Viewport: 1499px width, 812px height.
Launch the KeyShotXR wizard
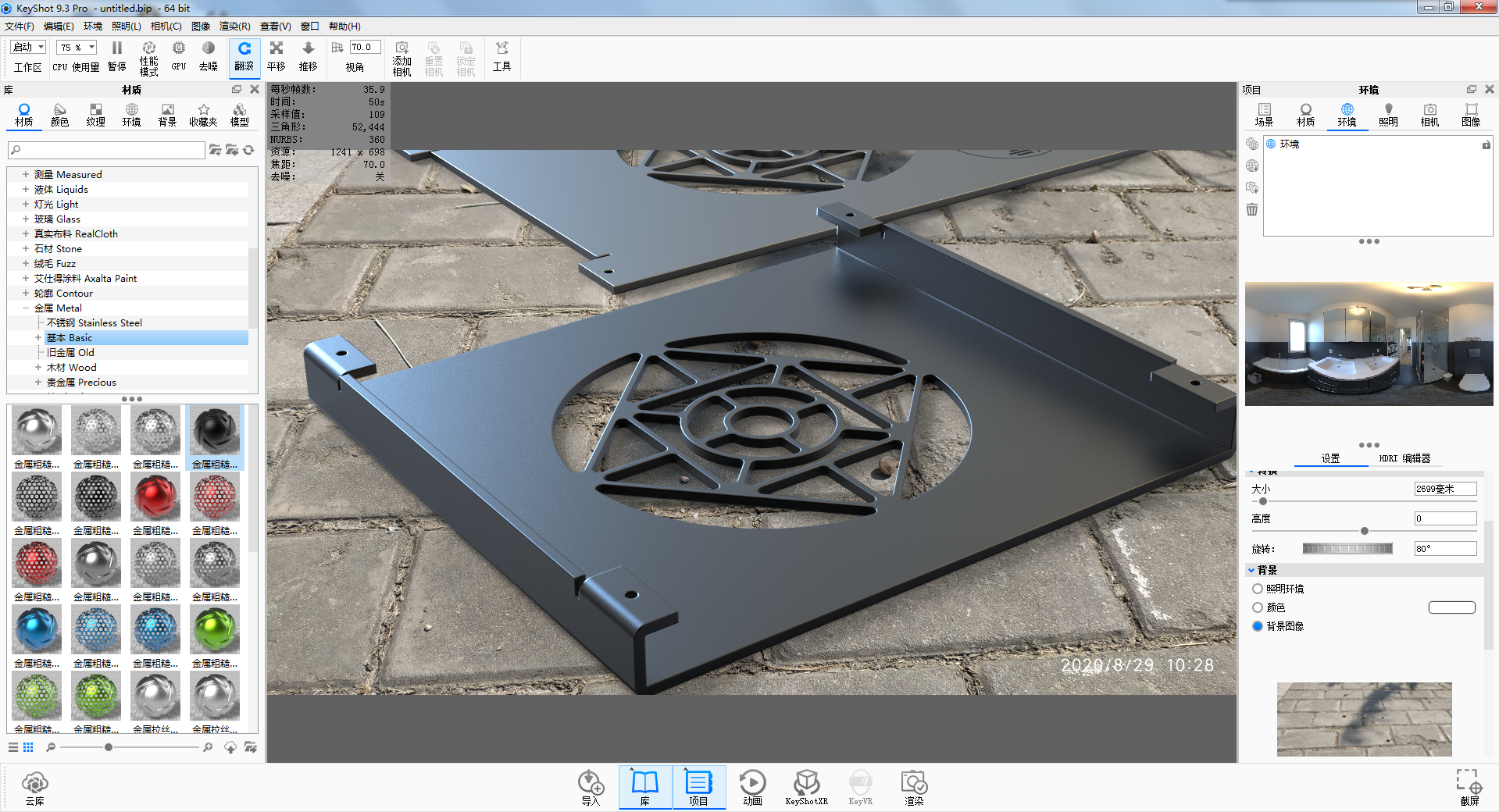tap(806, 788)
